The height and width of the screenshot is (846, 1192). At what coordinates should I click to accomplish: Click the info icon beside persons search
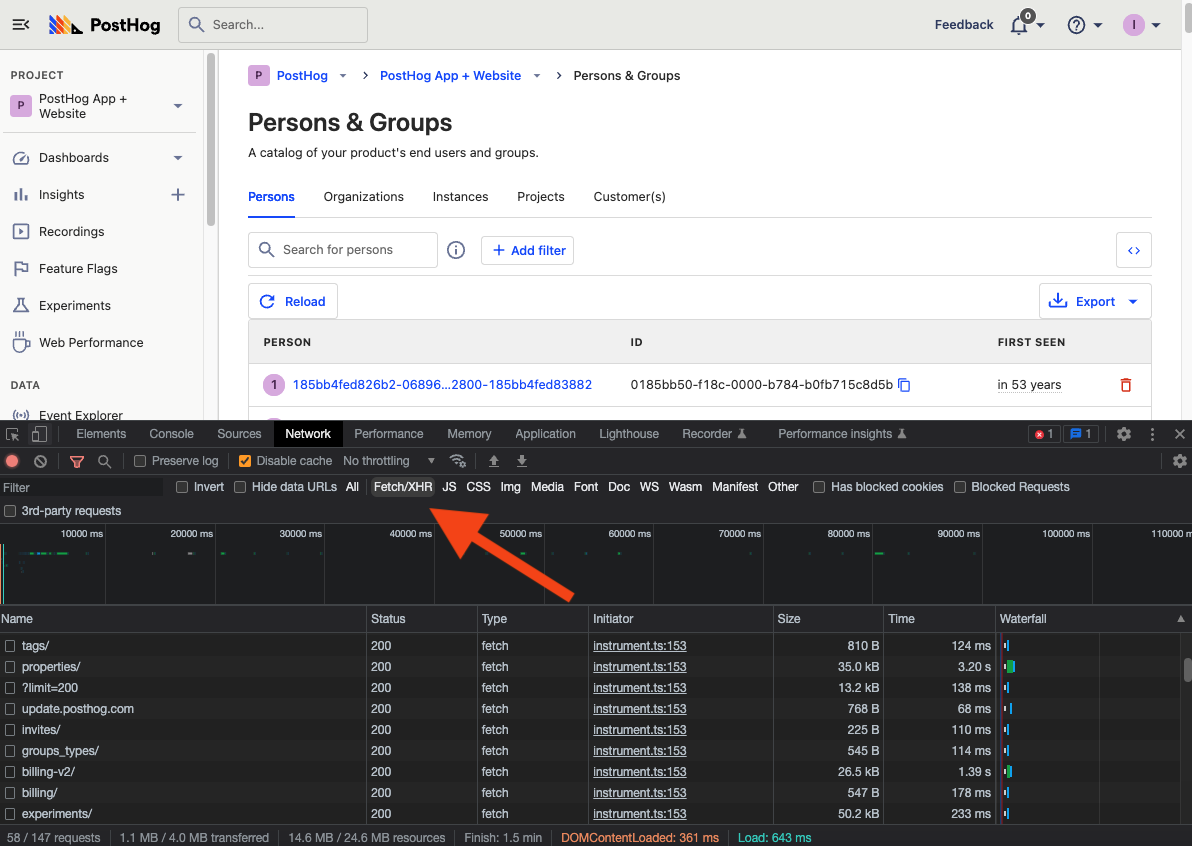point(456,250)
